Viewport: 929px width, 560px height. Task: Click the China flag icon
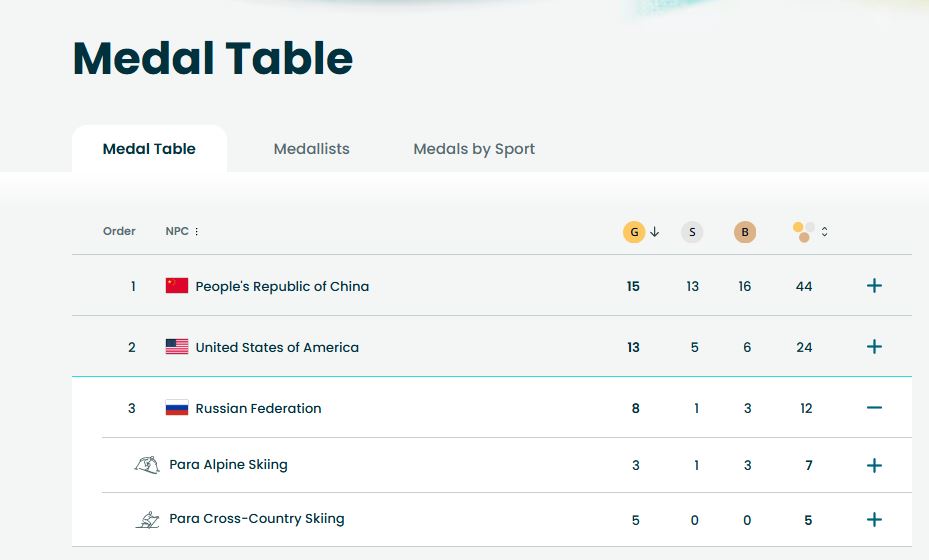[177, 286]
